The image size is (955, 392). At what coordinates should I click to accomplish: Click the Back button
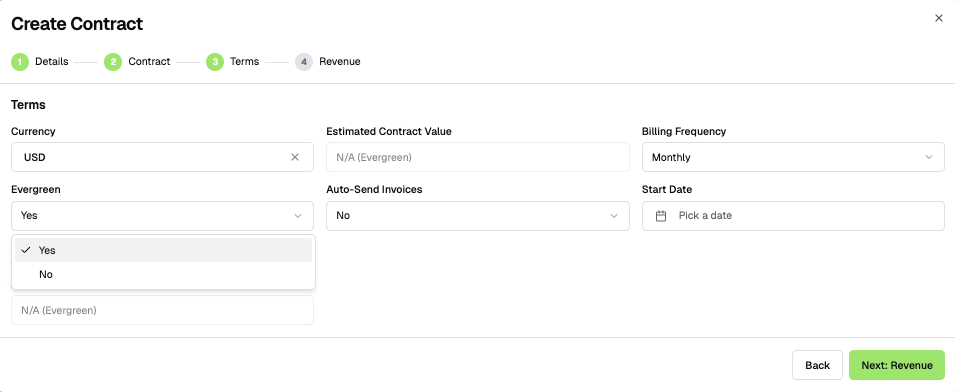[x=817, y=365]
